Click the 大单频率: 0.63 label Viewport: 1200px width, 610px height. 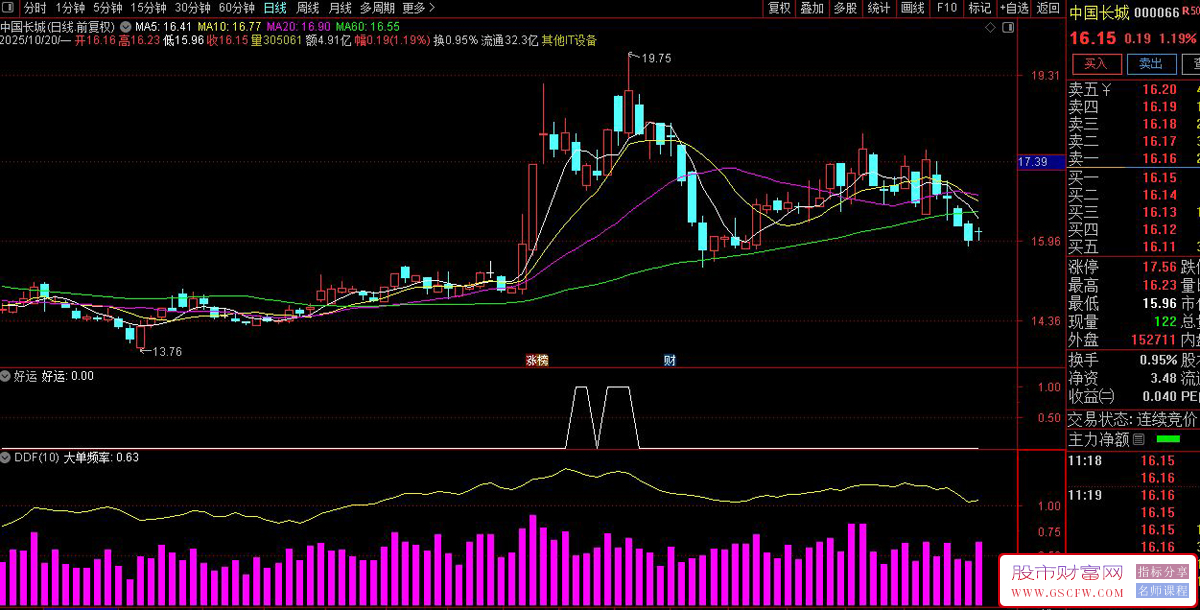point(101,457)
